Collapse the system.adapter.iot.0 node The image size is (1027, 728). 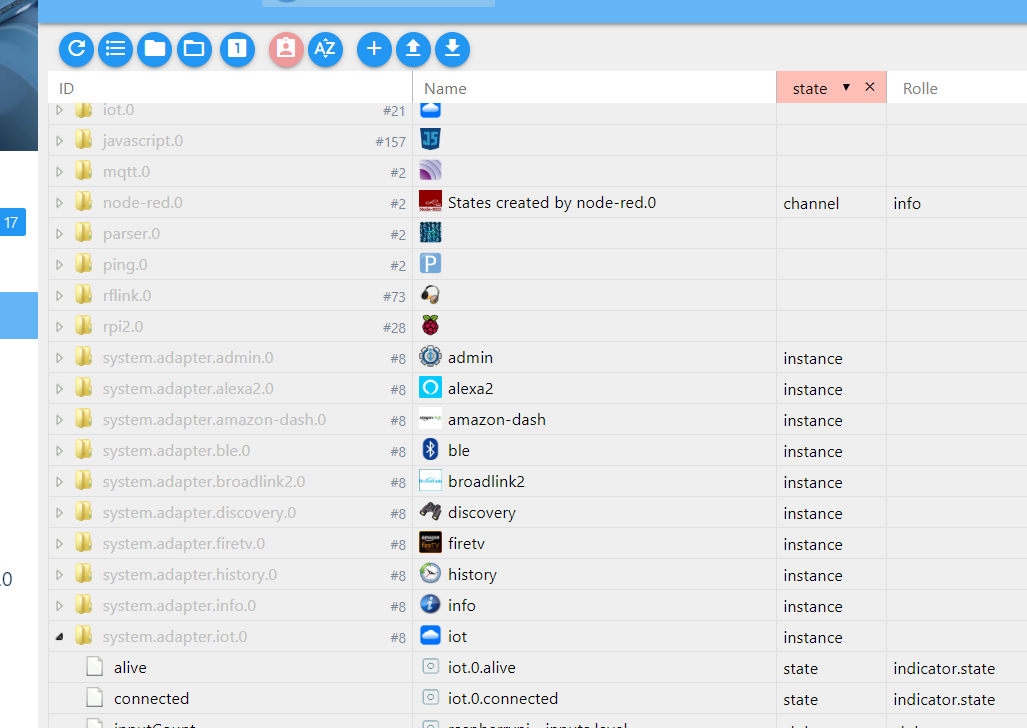(60, 636)
